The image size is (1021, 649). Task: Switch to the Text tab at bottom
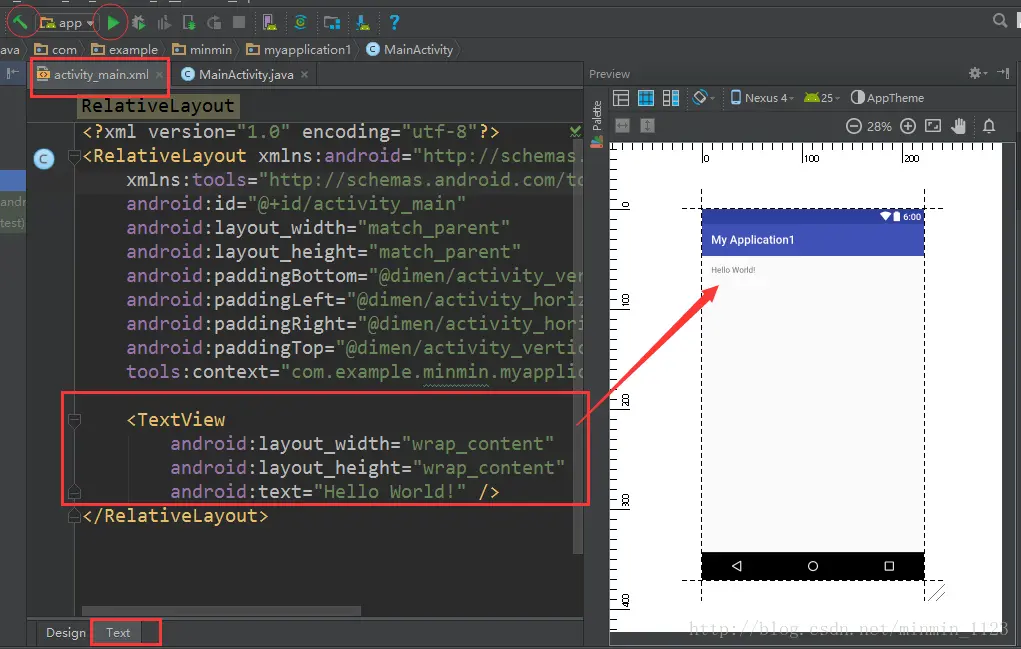[118, 633]
